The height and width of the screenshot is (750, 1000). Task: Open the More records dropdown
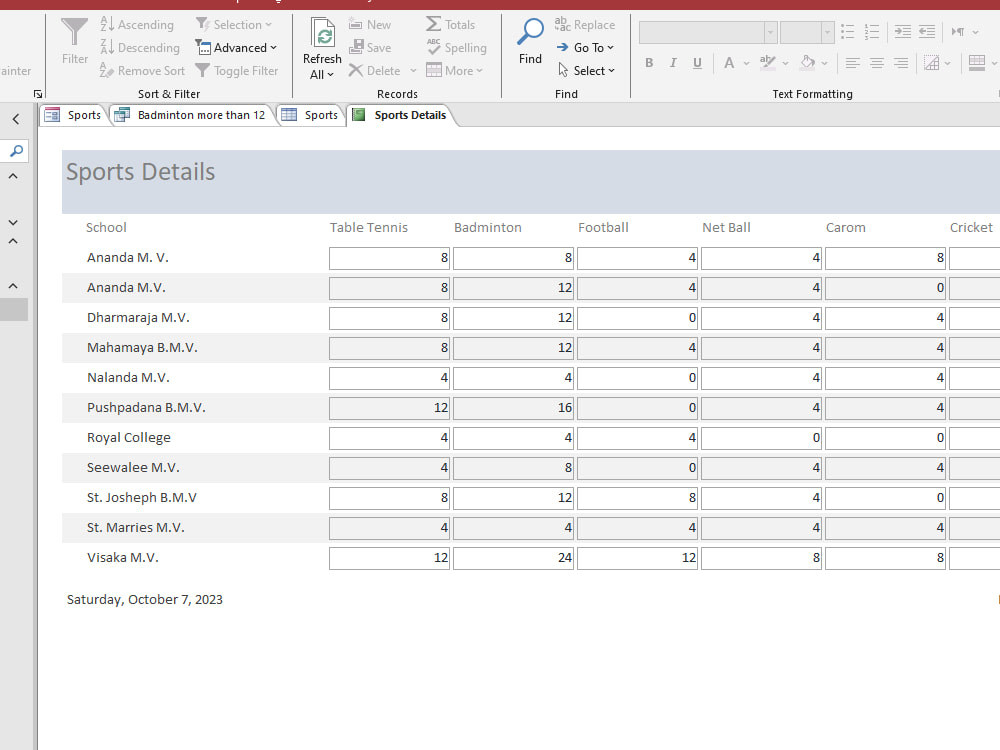(456, 70)
